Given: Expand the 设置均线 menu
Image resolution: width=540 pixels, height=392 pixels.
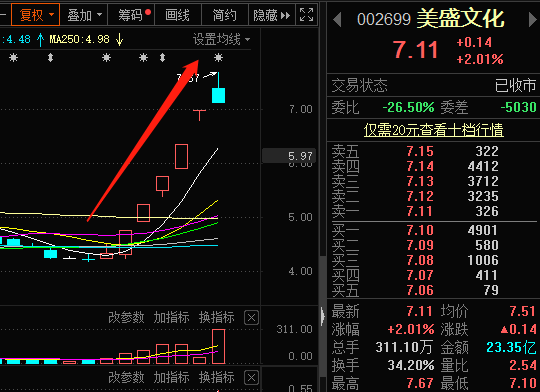Looking at the screenshot, I should [221, 39].
